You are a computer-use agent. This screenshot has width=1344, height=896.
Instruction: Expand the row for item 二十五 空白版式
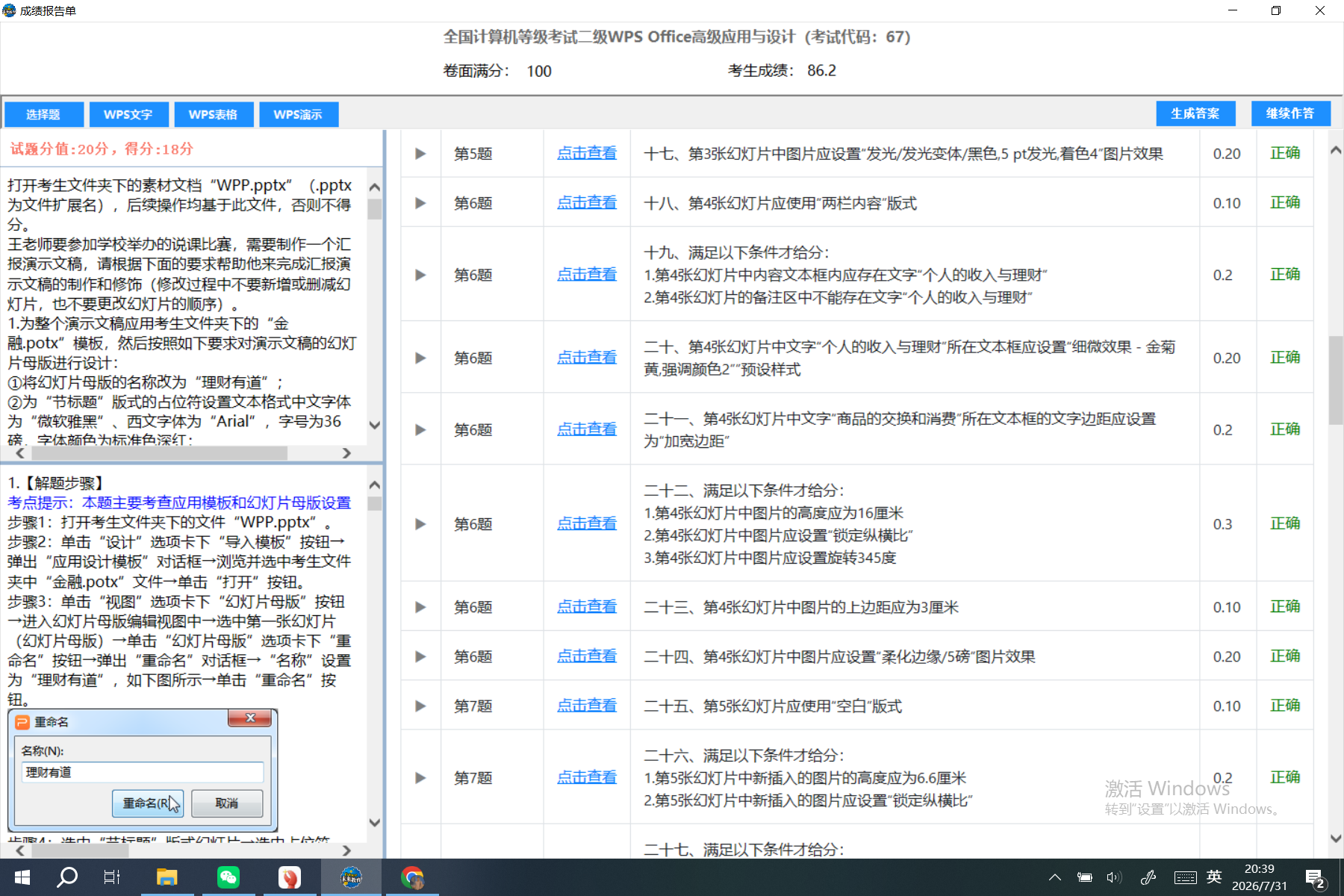420,706
